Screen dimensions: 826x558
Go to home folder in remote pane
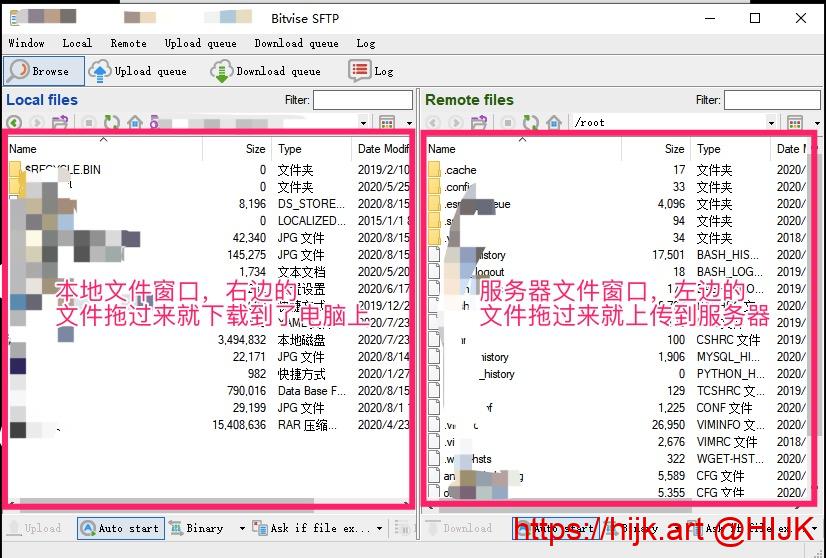[554, 123]
